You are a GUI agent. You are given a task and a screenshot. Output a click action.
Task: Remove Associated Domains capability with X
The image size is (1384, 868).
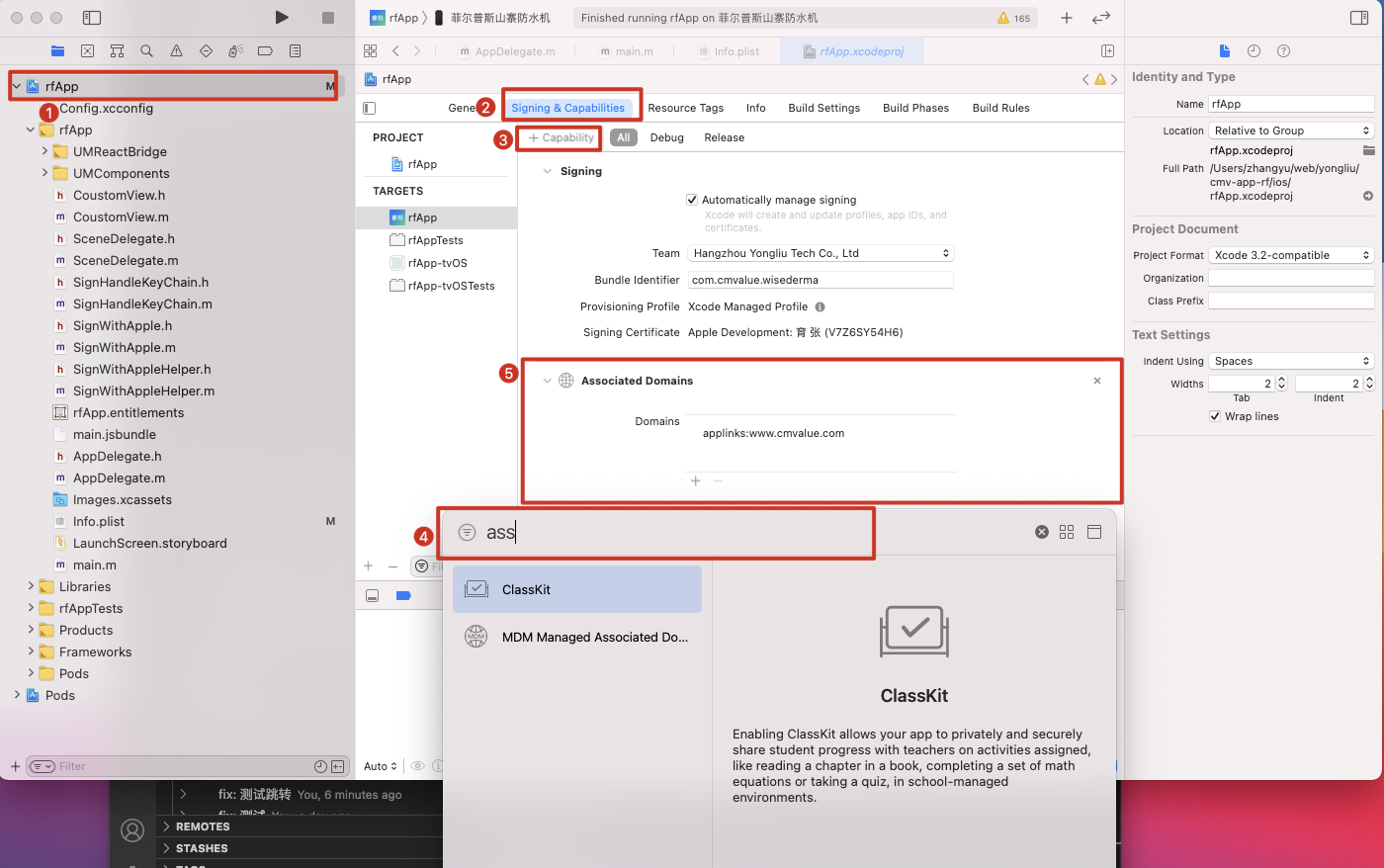point(1096,381)
